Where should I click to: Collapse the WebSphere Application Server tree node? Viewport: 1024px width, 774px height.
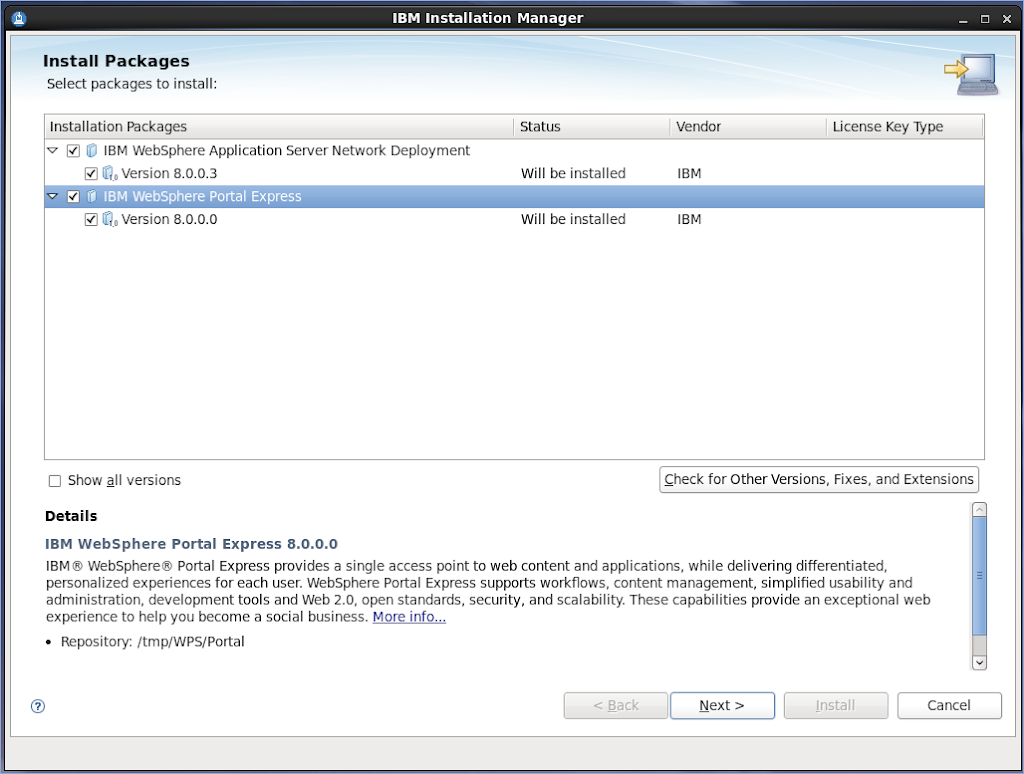click(x=53, y=151)
